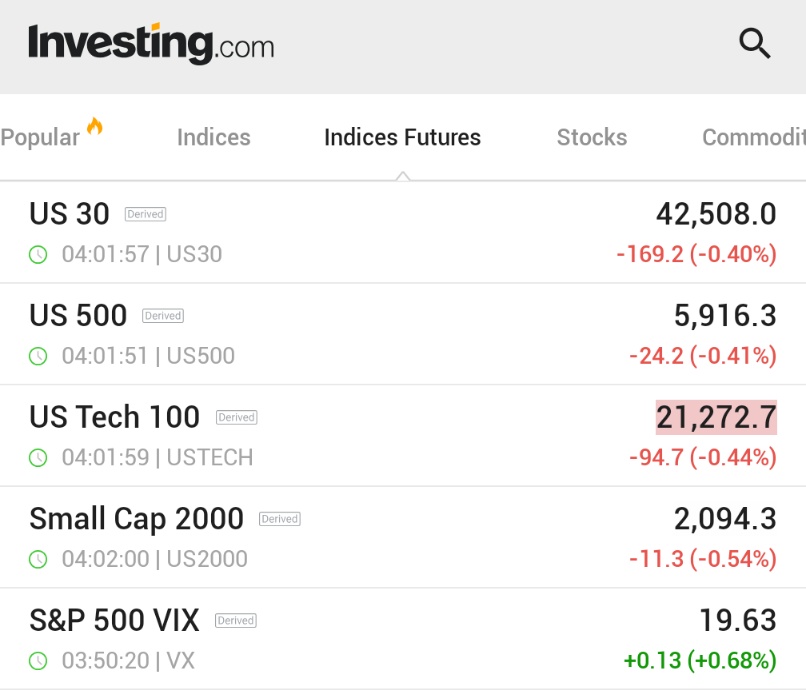Click the flame icon beside Popular
The image size is (806, 692).
(x=95, y=126)
